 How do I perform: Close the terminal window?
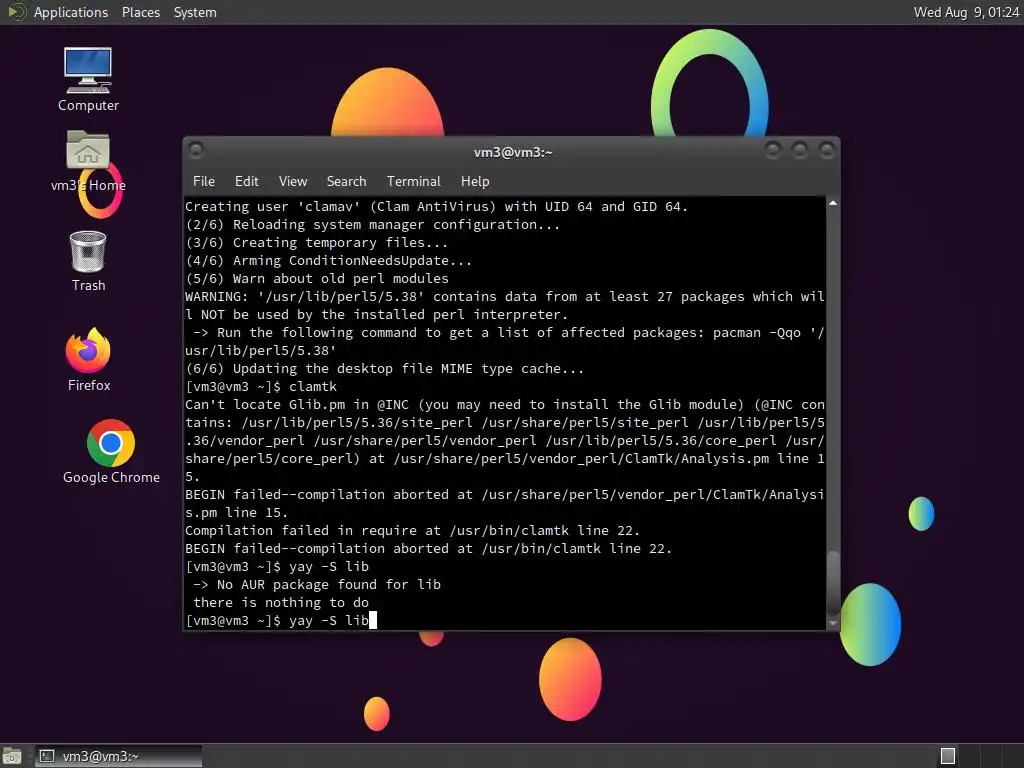826,151
